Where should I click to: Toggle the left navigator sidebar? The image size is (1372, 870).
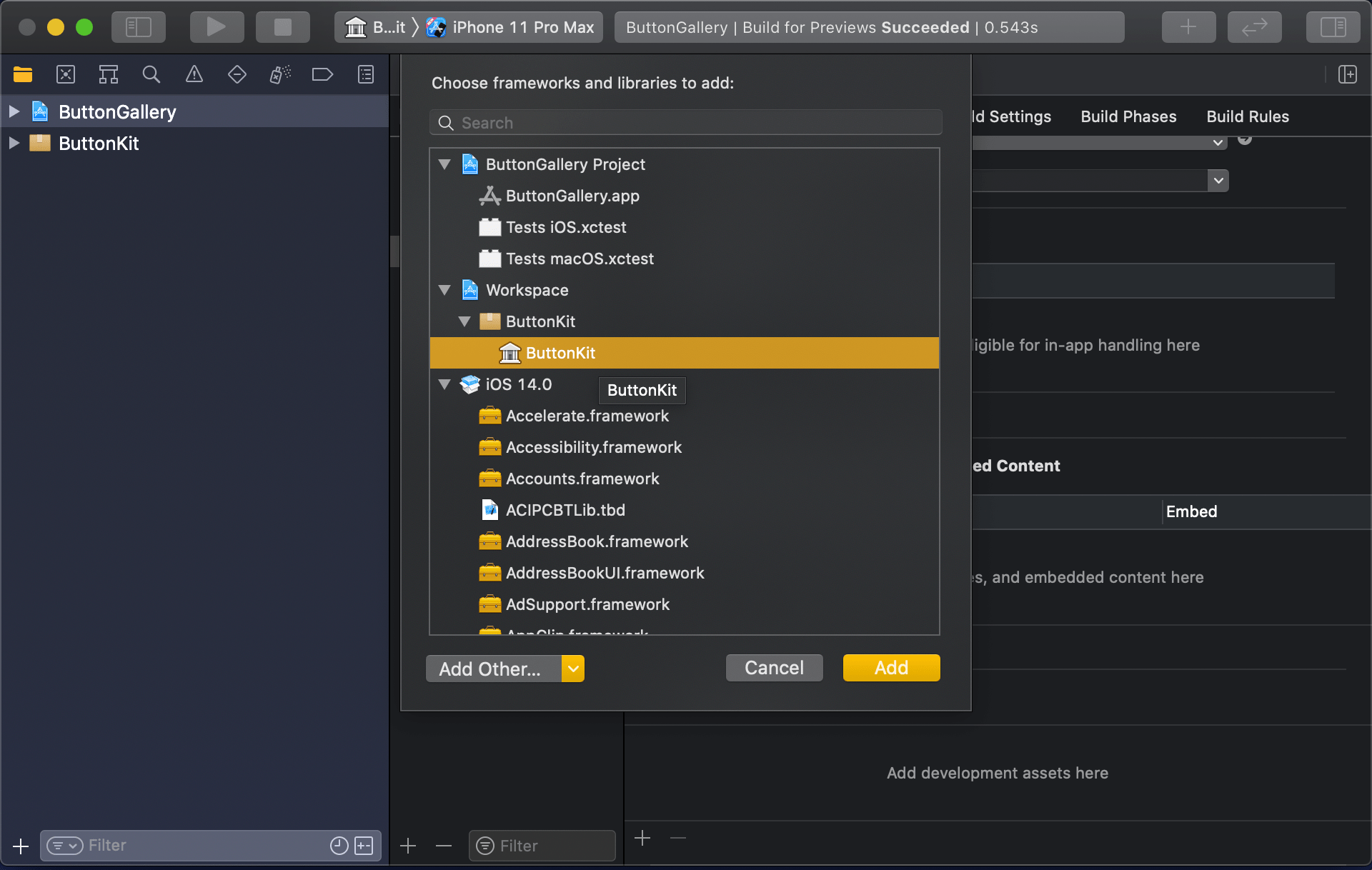tap(138, 27)
